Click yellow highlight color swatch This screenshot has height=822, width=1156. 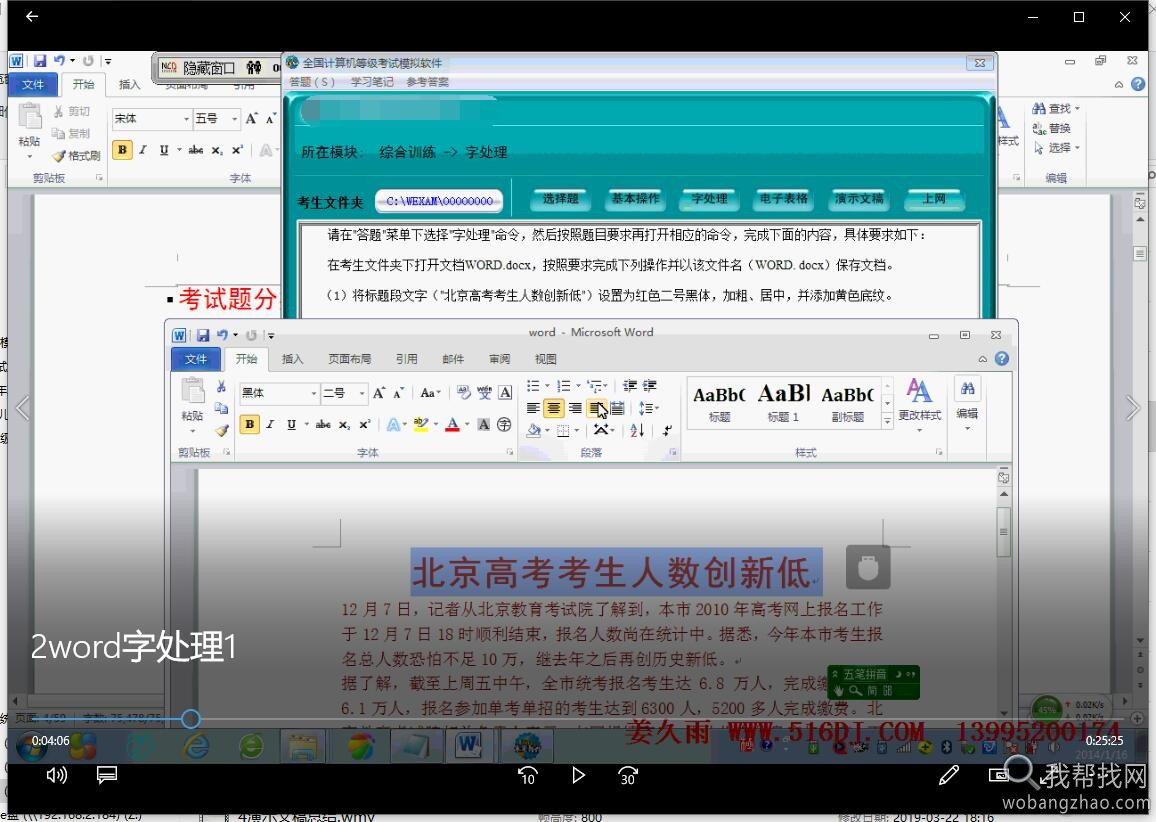(421, 424)
